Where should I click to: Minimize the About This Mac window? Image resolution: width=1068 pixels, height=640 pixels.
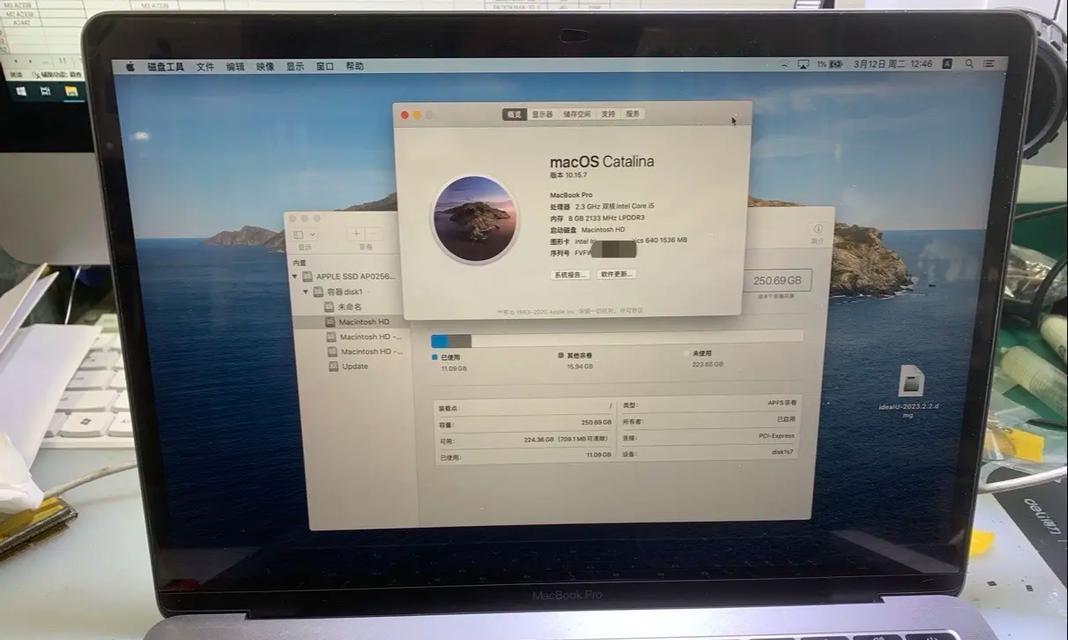(417, 115)
